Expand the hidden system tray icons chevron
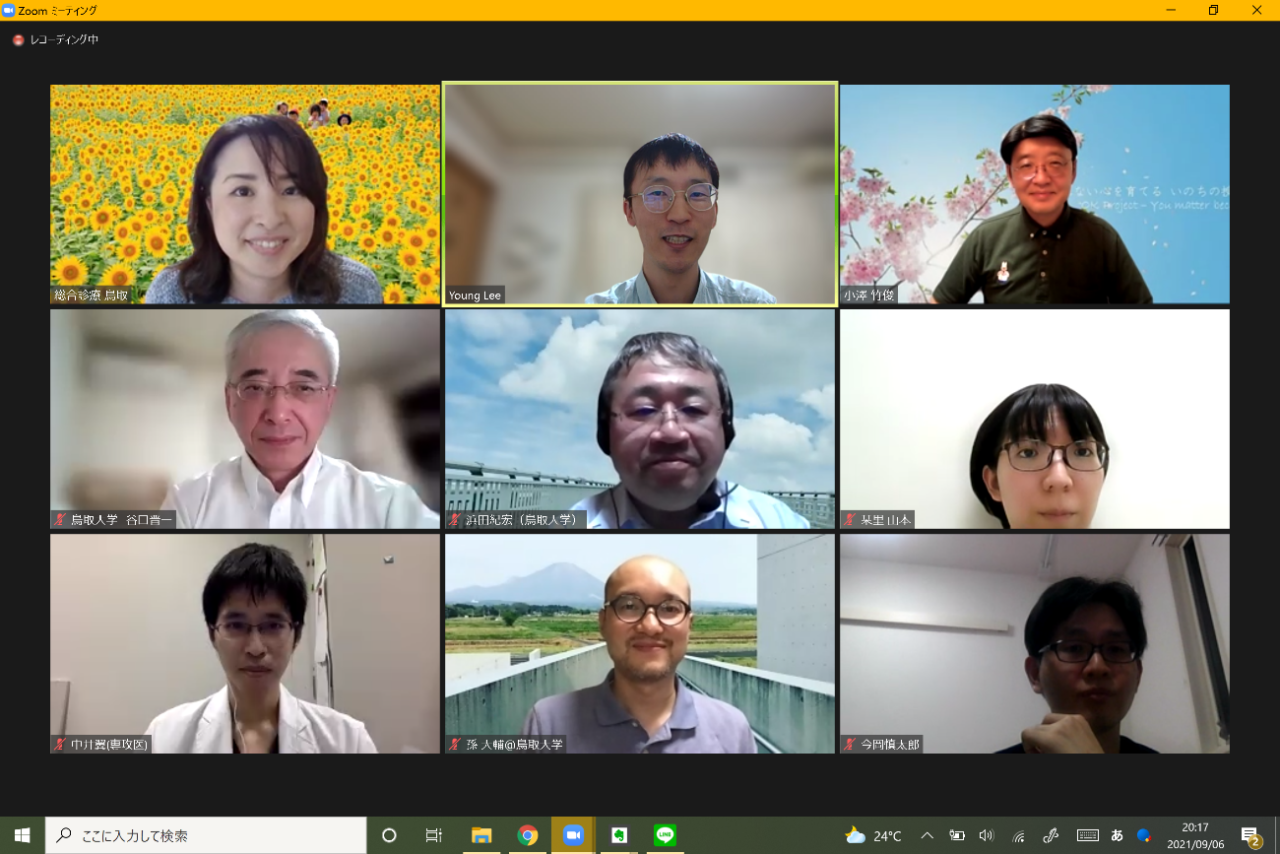This screenshot has height=854, width=1280. [x=927, y=835]
